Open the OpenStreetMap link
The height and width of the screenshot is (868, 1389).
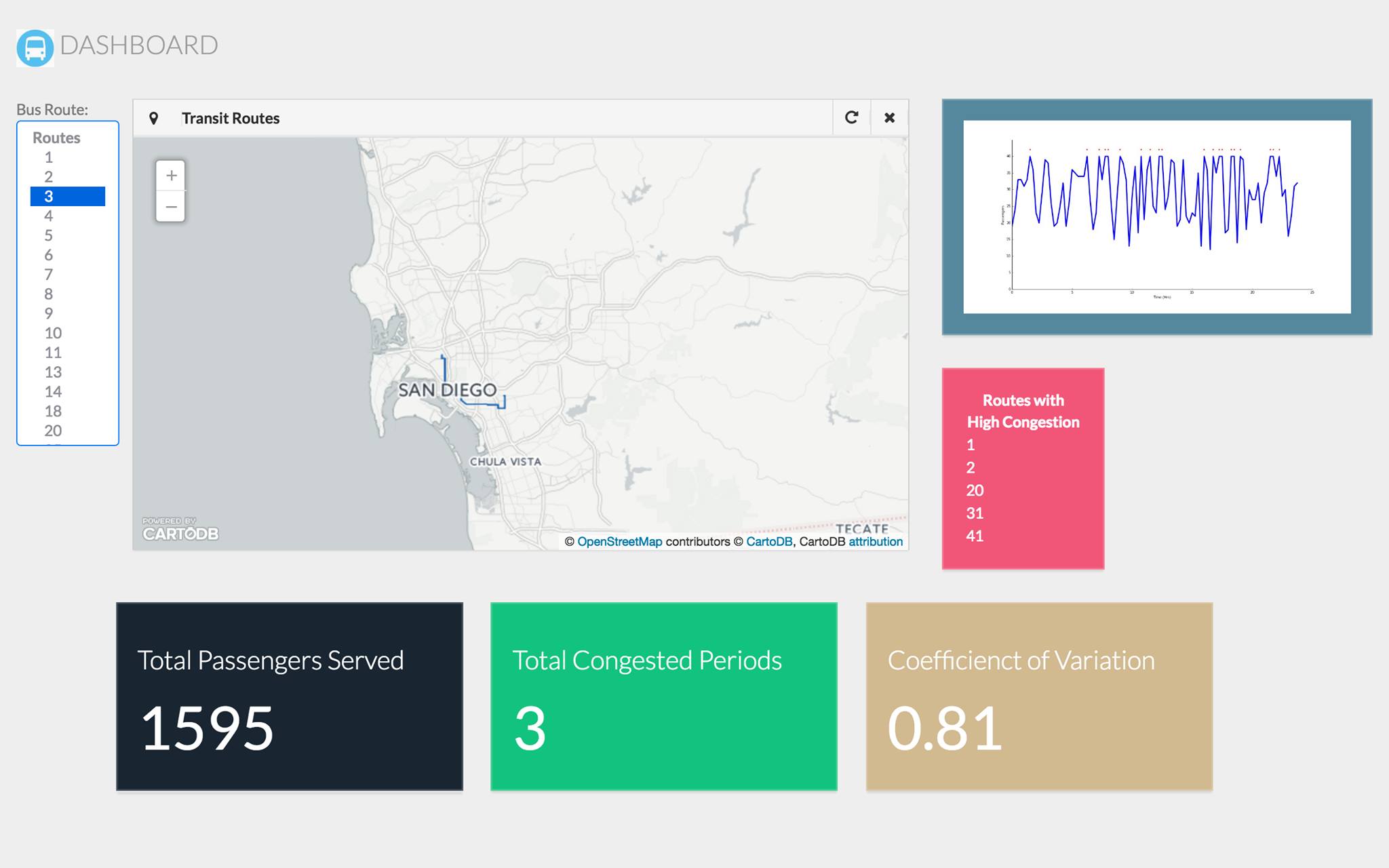click(x=619, y=542)
